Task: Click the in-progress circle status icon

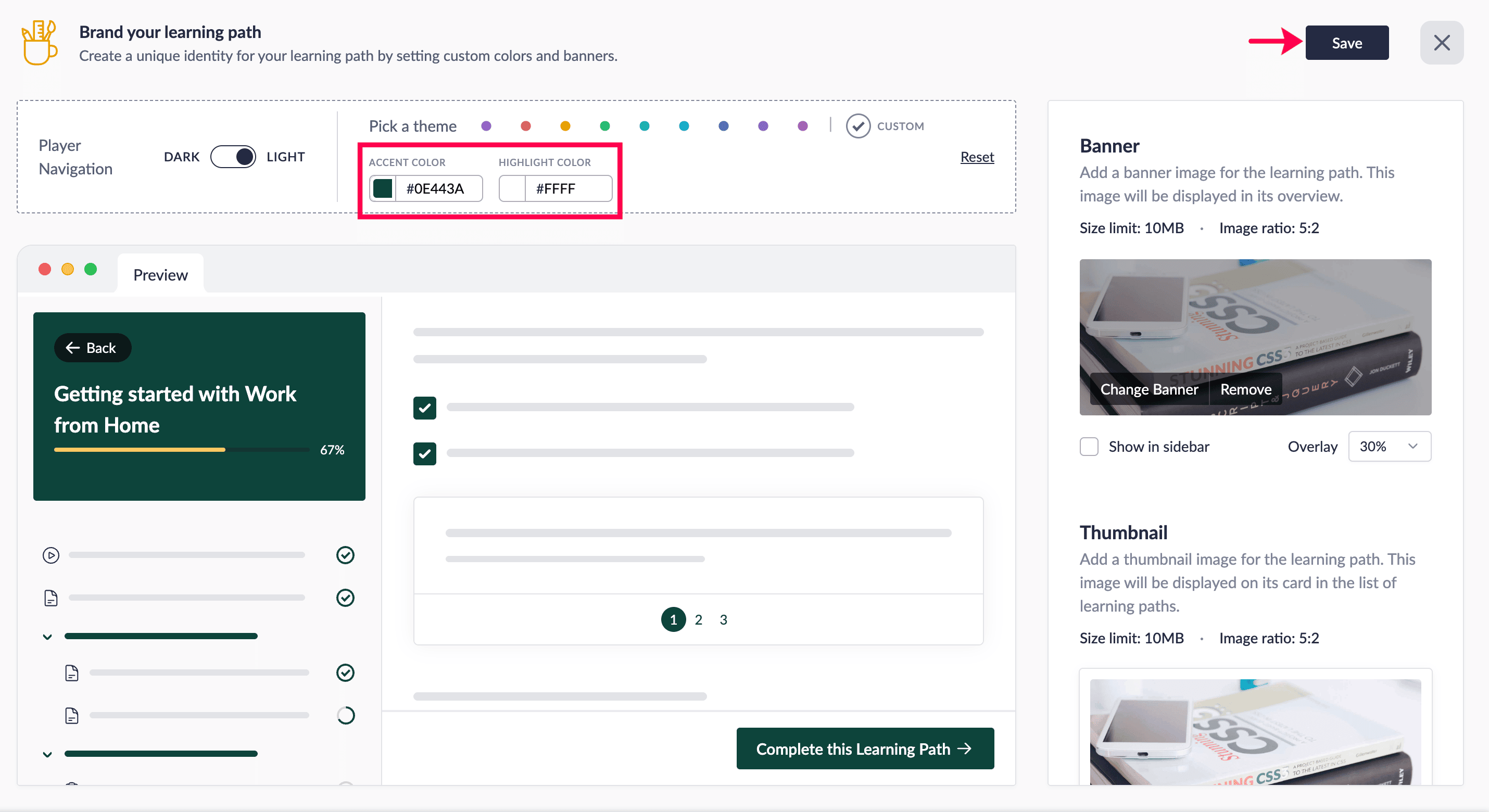Action: point(345,716)
